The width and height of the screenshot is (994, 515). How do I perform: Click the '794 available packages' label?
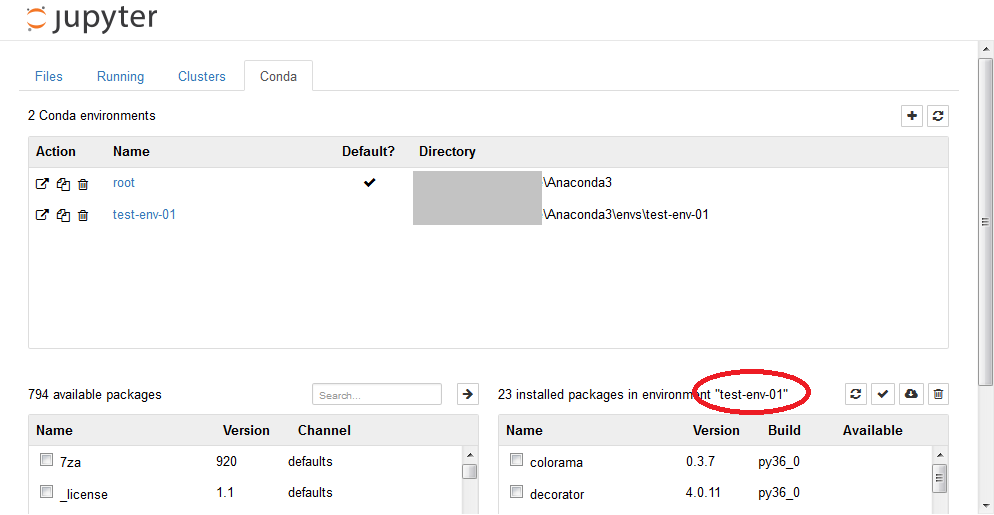point(95,394)
